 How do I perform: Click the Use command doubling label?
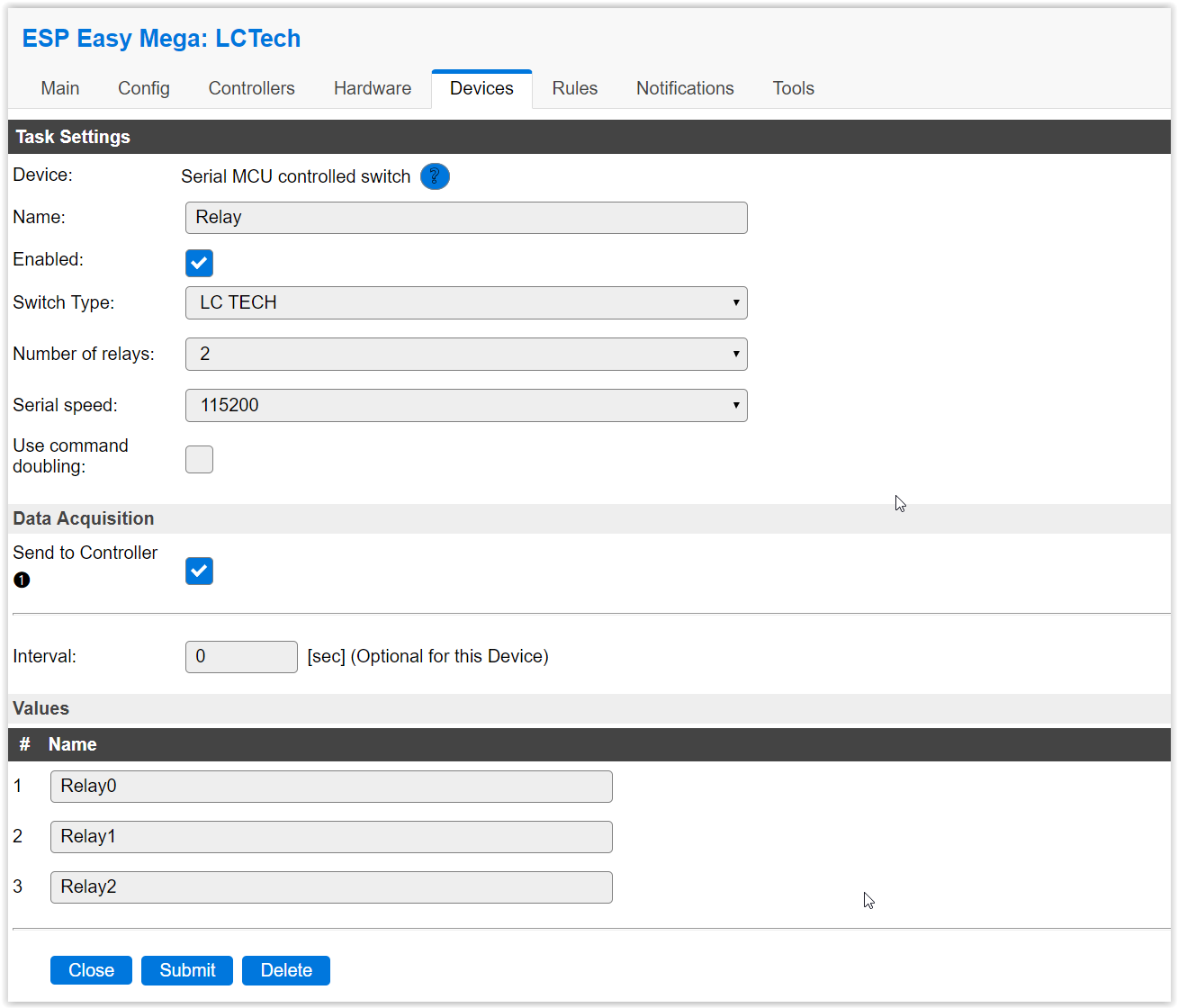70,456
